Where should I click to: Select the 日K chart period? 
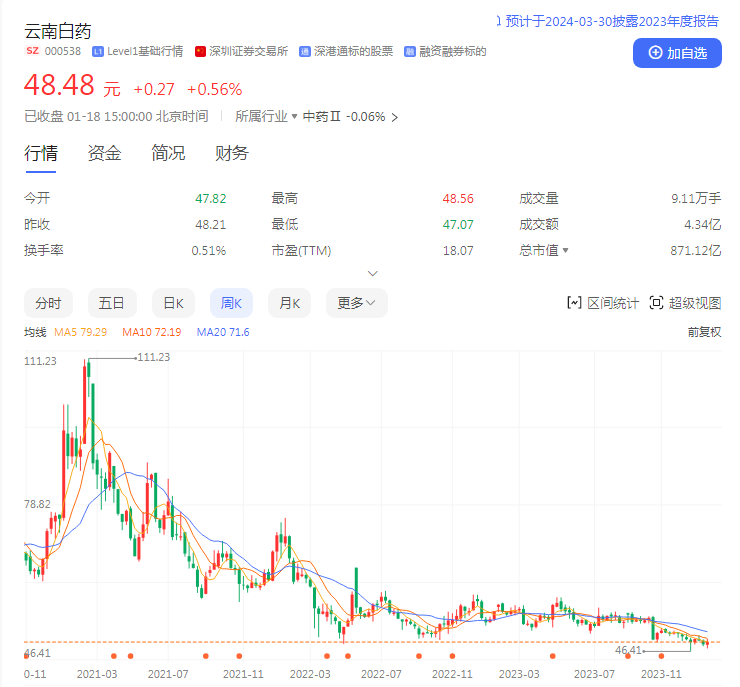pyautogui.click(x=173, y=303)
